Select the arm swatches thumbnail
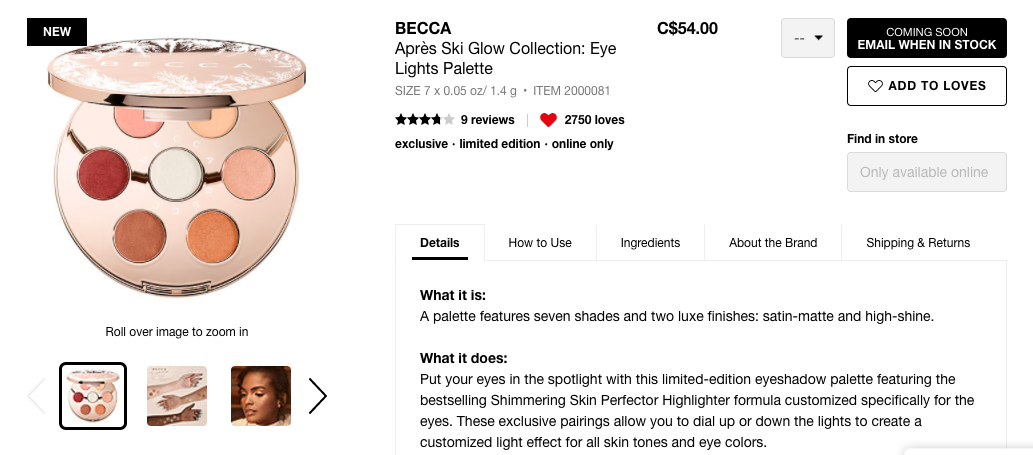Image resolution: width=1033 pixels, height=455 pixels. [x=177, y=396]
